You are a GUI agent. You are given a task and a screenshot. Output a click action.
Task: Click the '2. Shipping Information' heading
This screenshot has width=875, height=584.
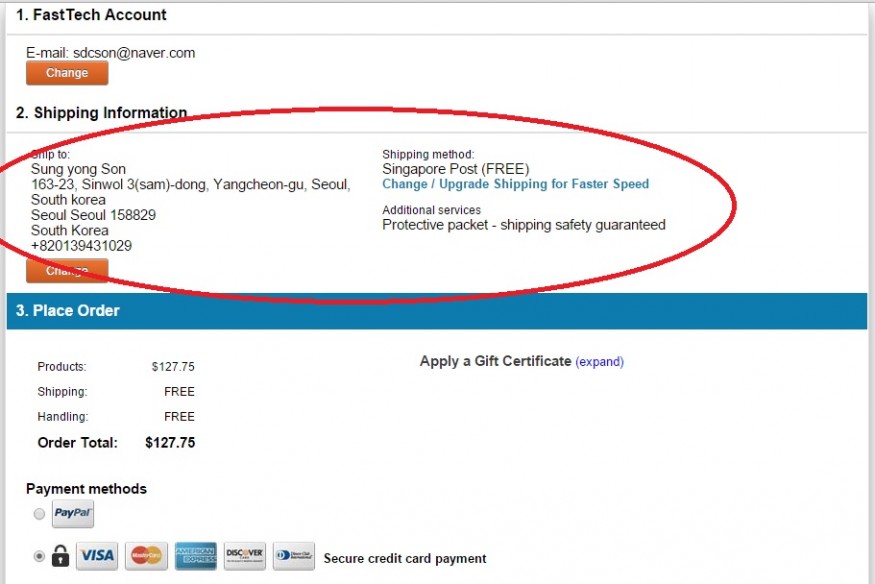(101, 113)
